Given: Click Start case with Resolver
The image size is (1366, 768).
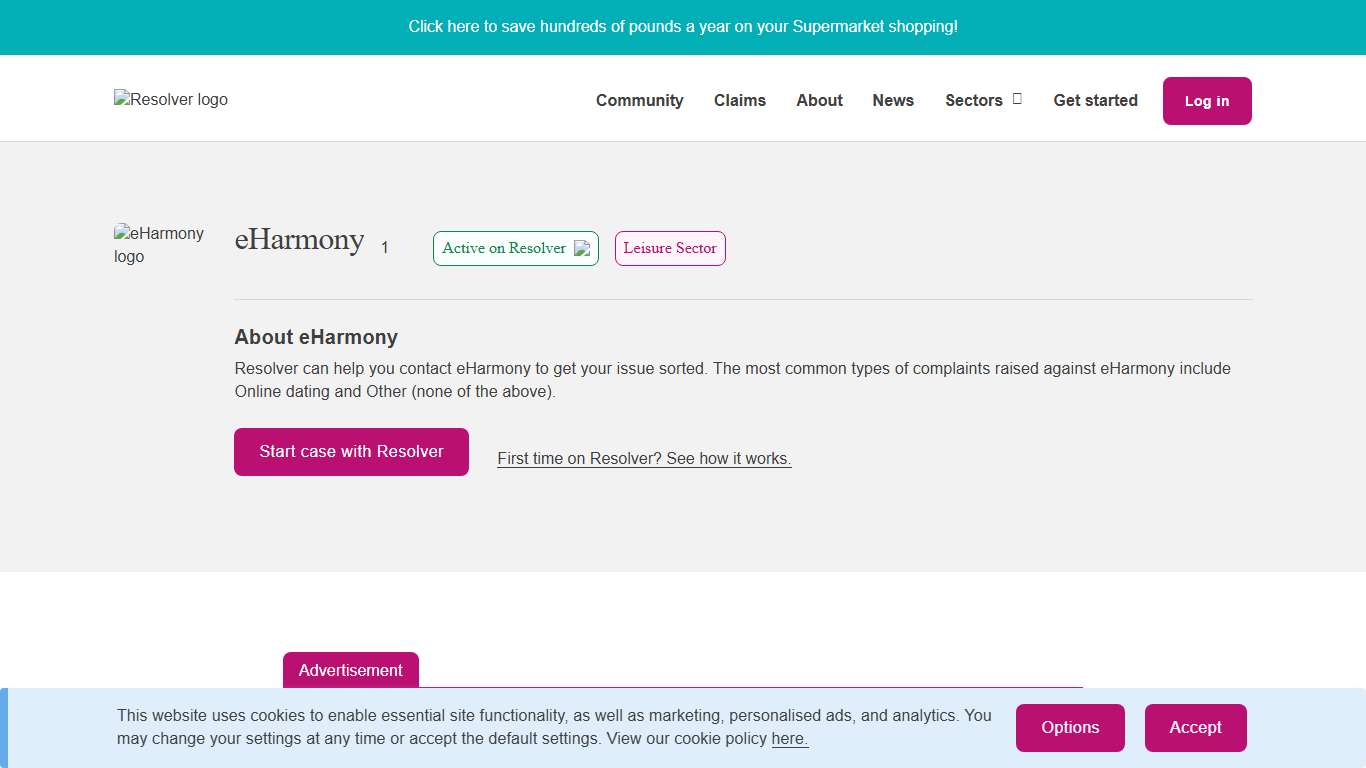Looking at the screenshot, I should 351,452.
